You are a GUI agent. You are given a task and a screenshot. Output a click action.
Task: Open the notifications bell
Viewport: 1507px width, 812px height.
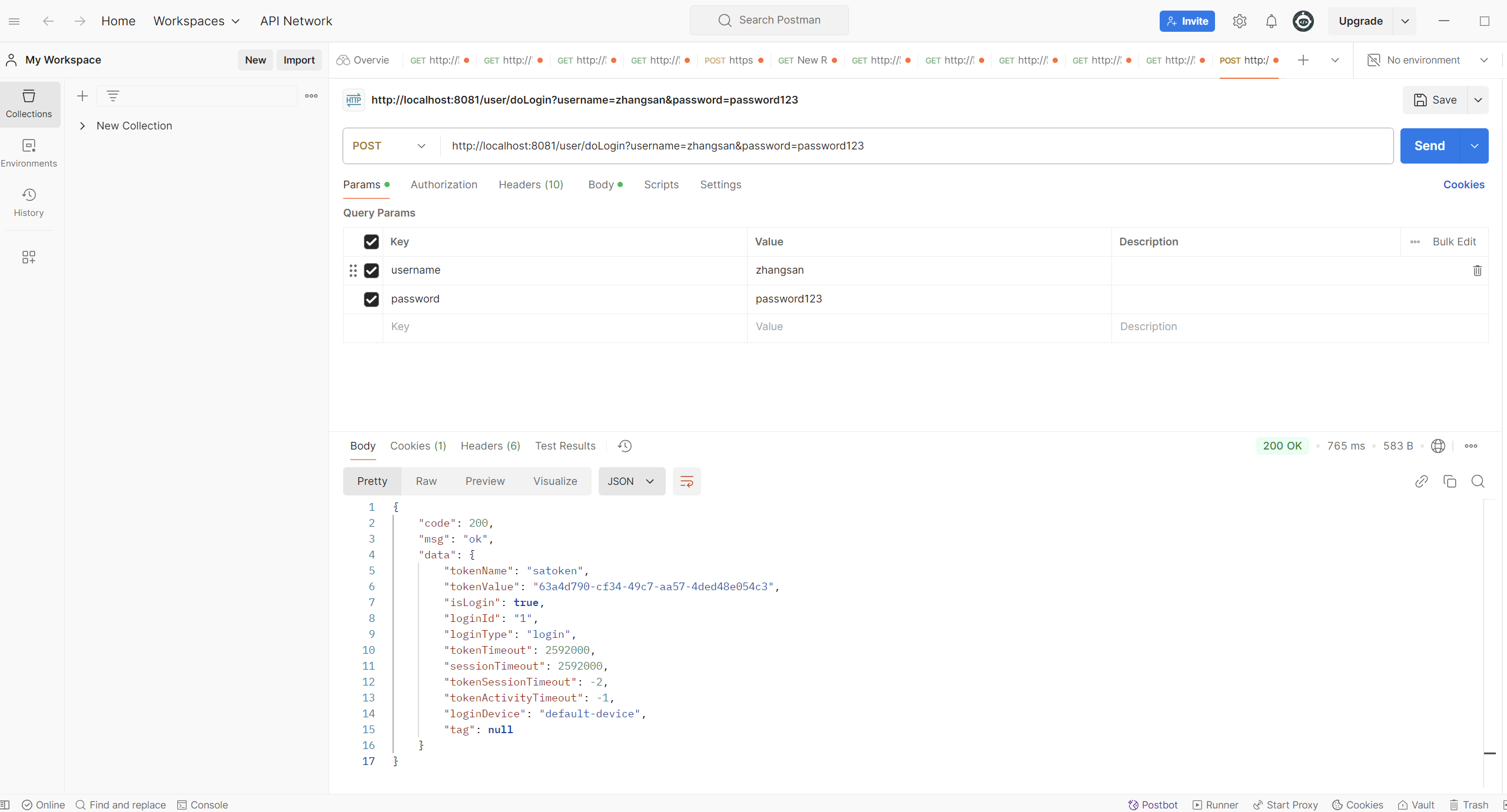click(1271, 21)
